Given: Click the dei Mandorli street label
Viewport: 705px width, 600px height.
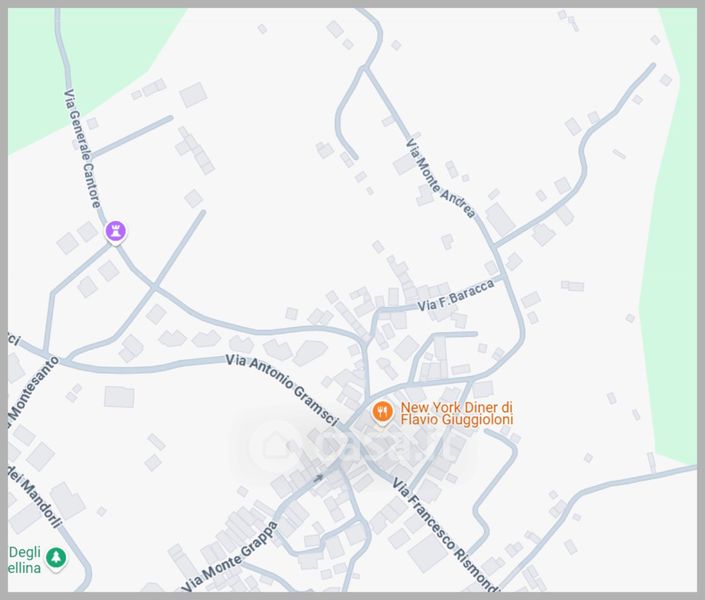Looking at the screenshot, I should click(35, 495).
